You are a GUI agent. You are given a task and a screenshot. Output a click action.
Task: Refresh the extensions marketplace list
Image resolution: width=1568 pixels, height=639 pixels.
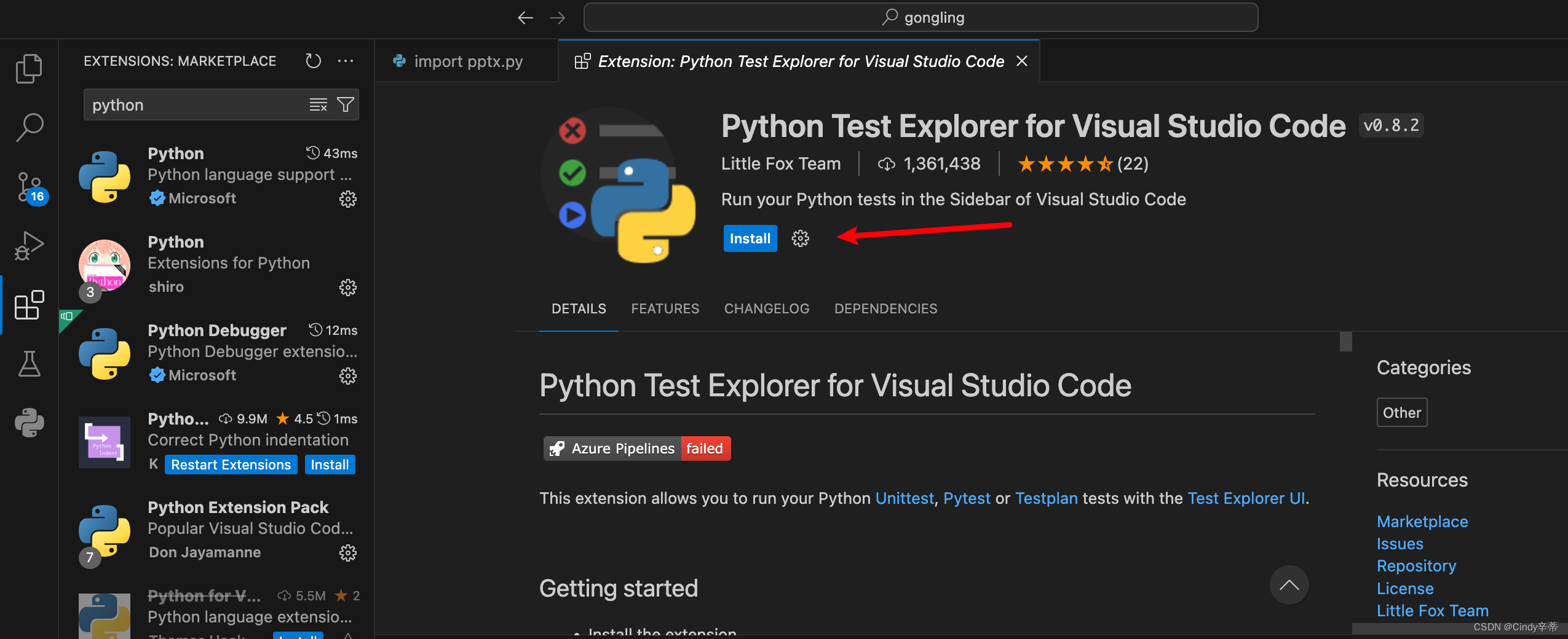click(314, 61)
